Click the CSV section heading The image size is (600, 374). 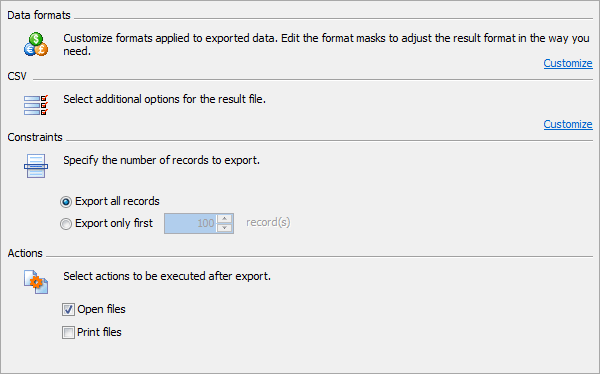coord(17,76)
